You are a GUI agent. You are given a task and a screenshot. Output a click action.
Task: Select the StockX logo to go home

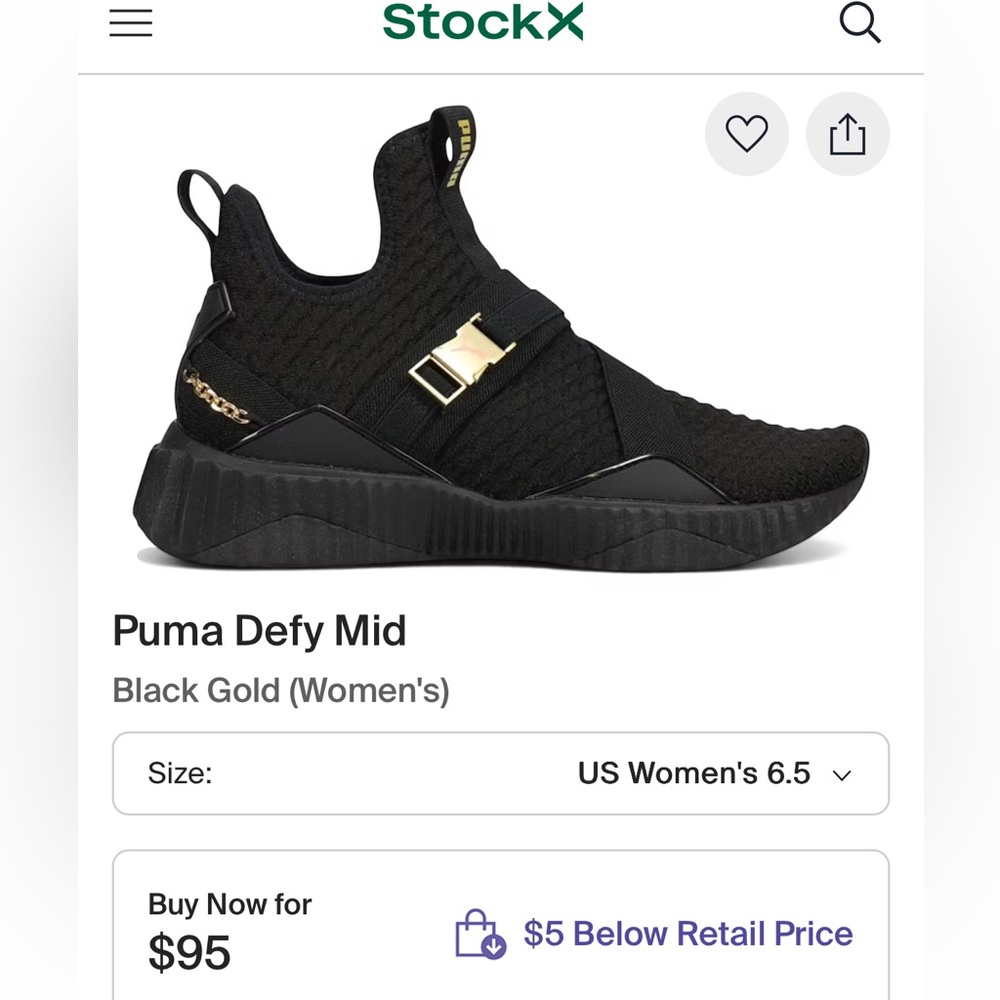point(484,23)
